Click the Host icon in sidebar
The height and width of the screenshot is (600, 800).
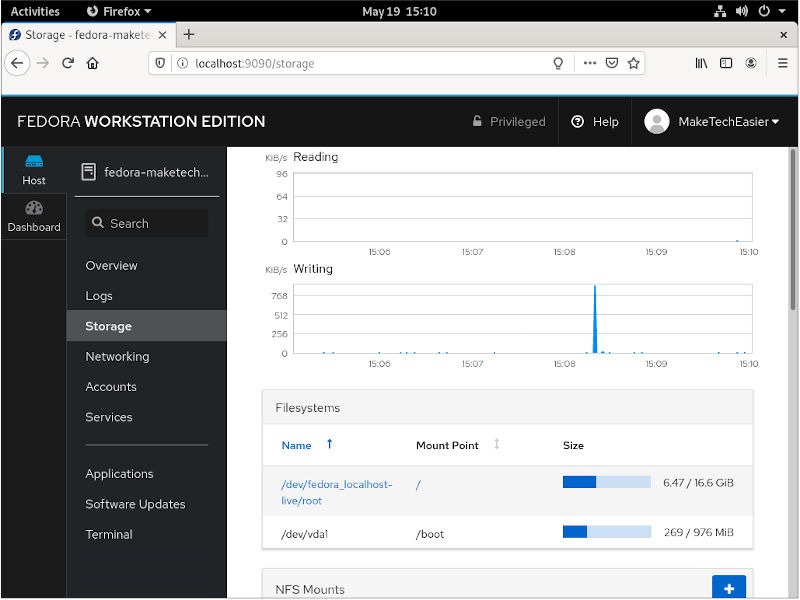point(34,162)
